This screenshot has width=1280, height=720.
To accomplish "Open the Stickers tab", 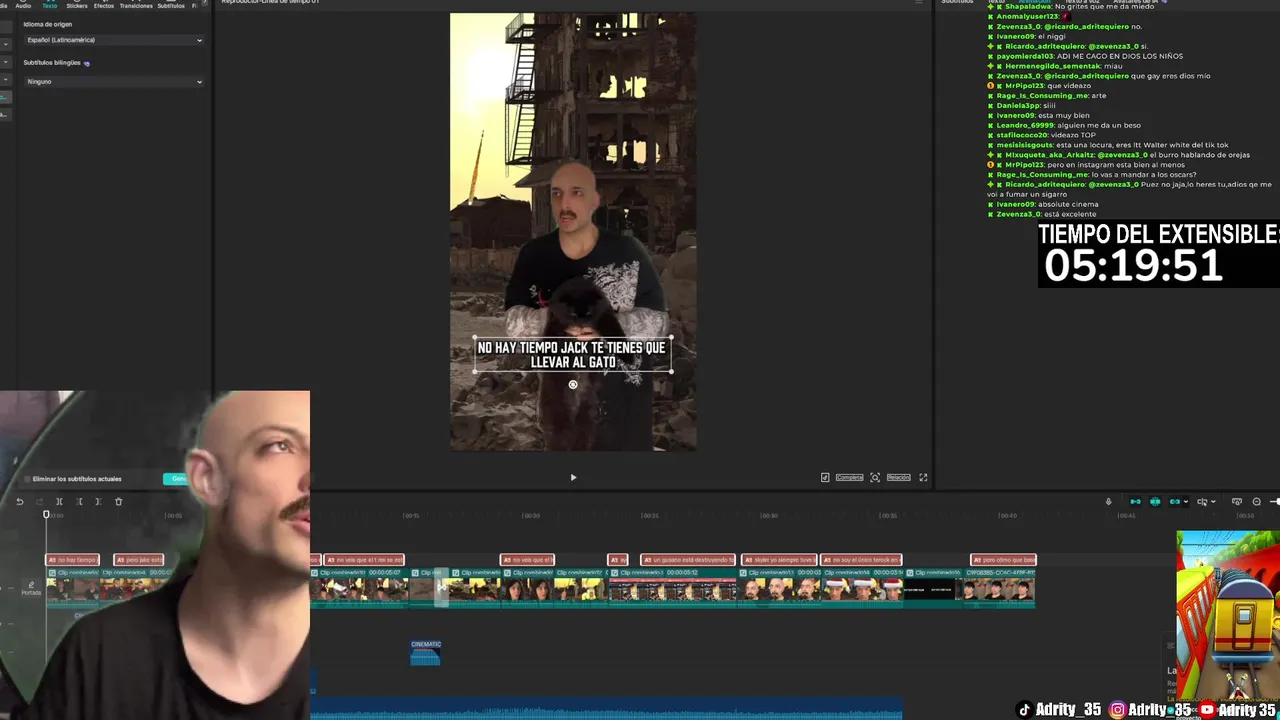I will pyautogui.click(x=77, y=5).
